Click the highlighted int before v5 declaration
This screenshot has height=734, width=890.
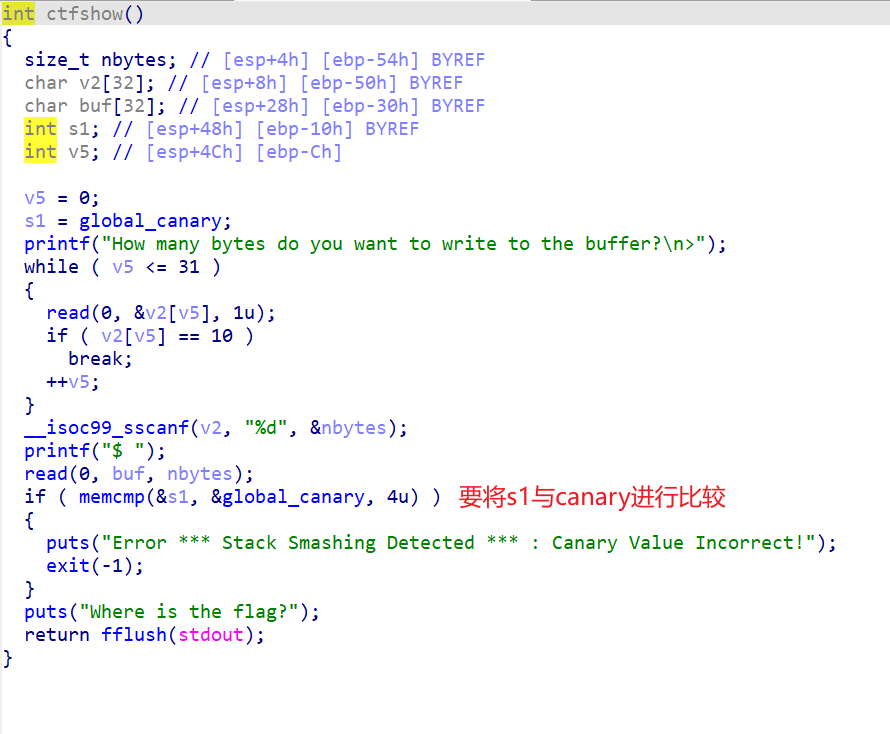tap(40, 152)
